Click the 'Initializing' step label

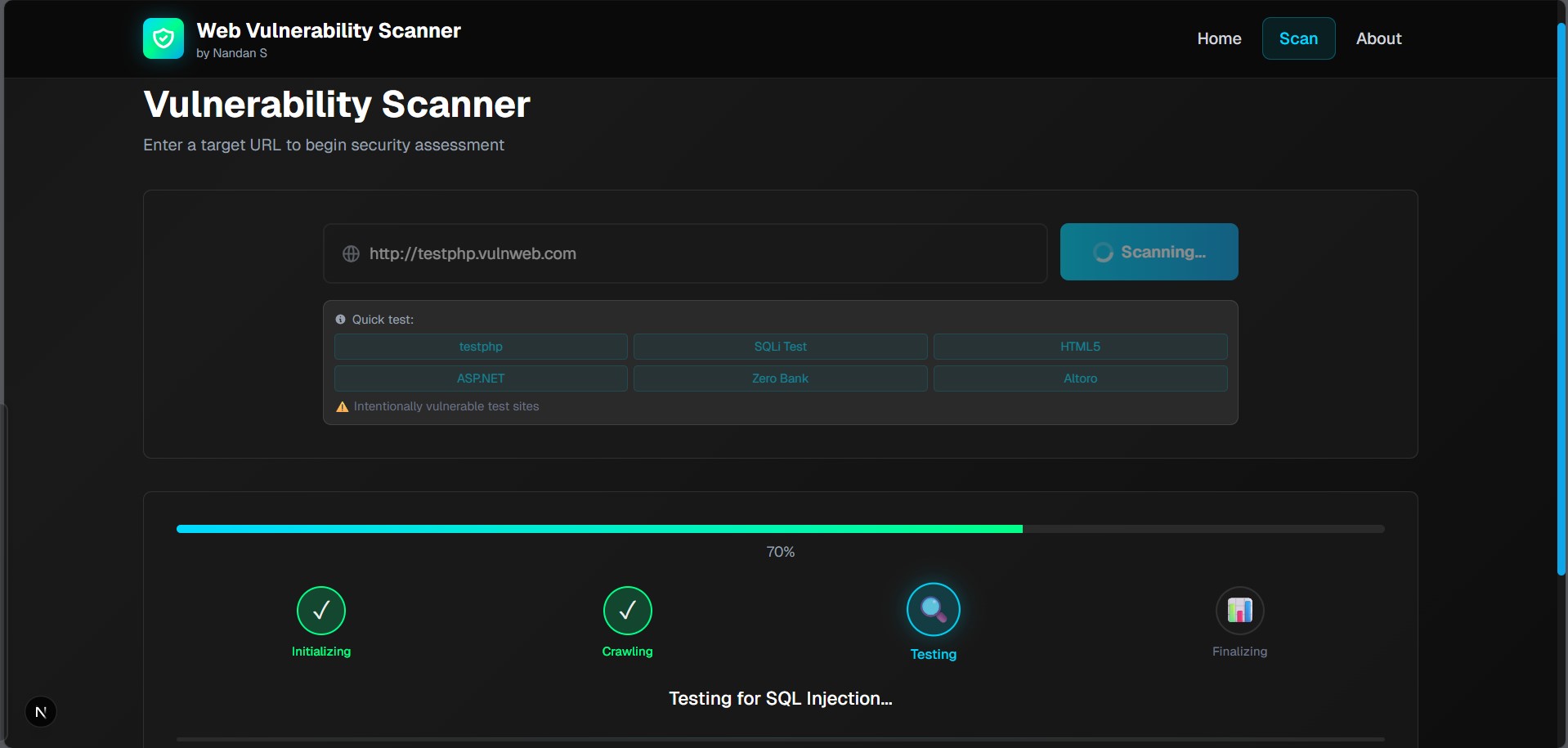pyautogui.click(x=321, y=652)
